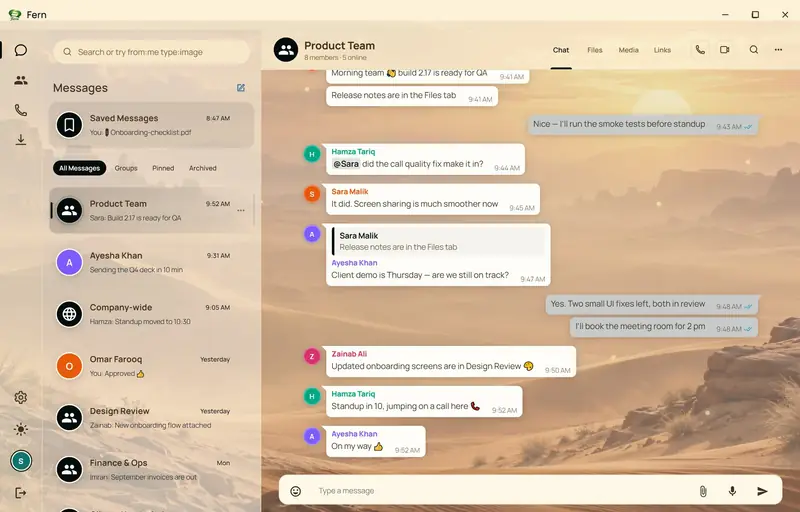
Task: Open more options in chat header
Action: (778, 50)
